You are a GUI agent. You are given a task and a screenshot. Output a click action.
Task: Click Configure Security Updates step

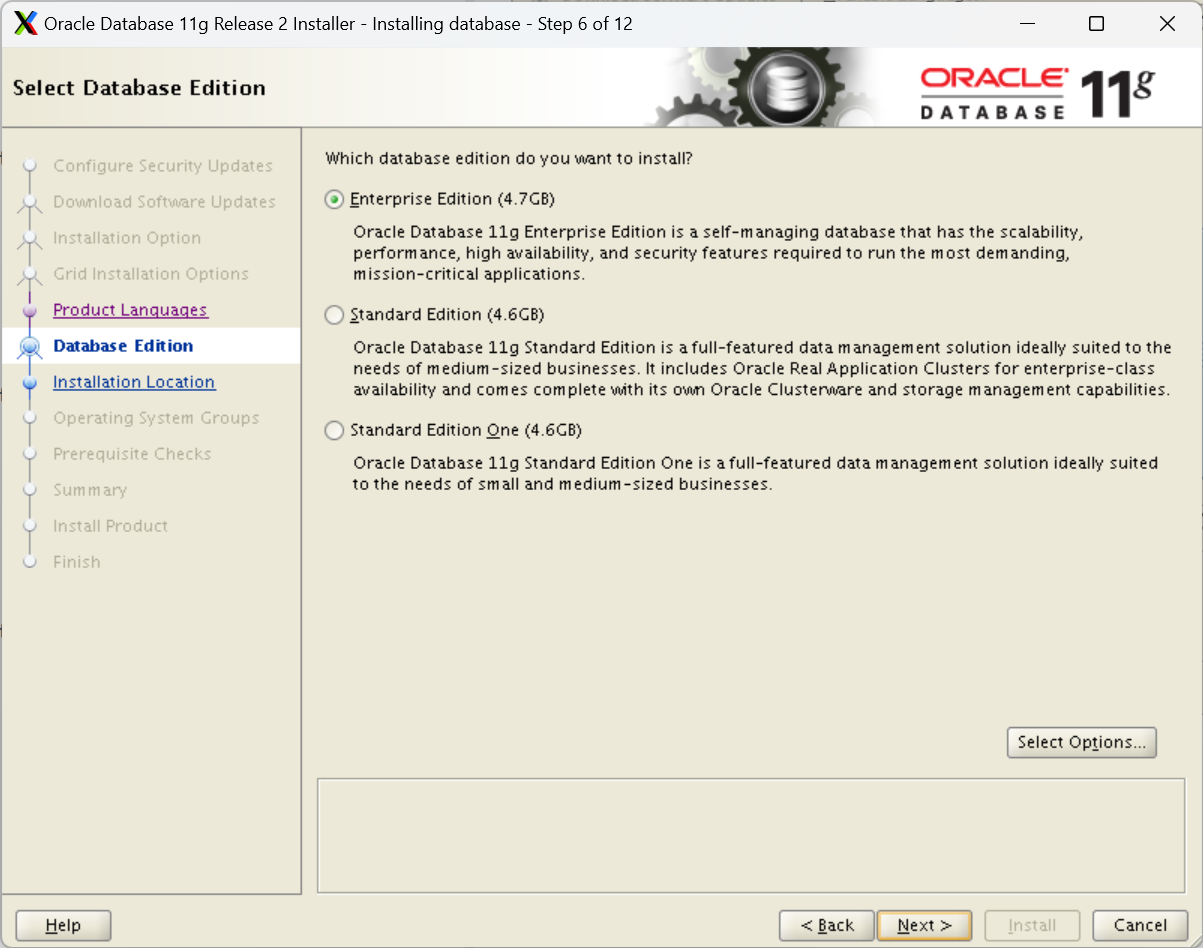pos(163,166)
